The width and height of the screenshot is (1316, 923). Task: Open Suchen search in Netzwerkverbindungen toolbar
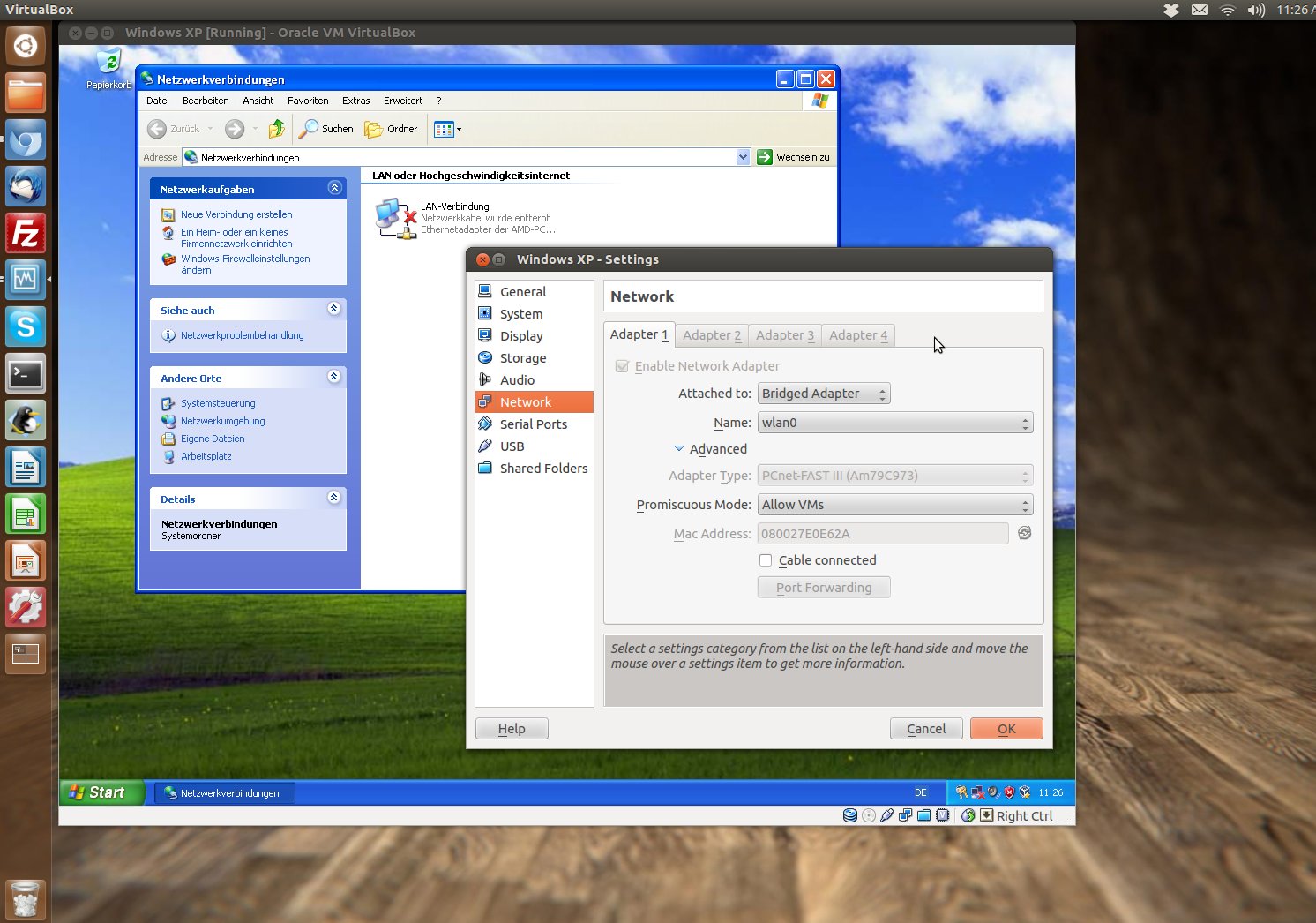pos(326,129)
